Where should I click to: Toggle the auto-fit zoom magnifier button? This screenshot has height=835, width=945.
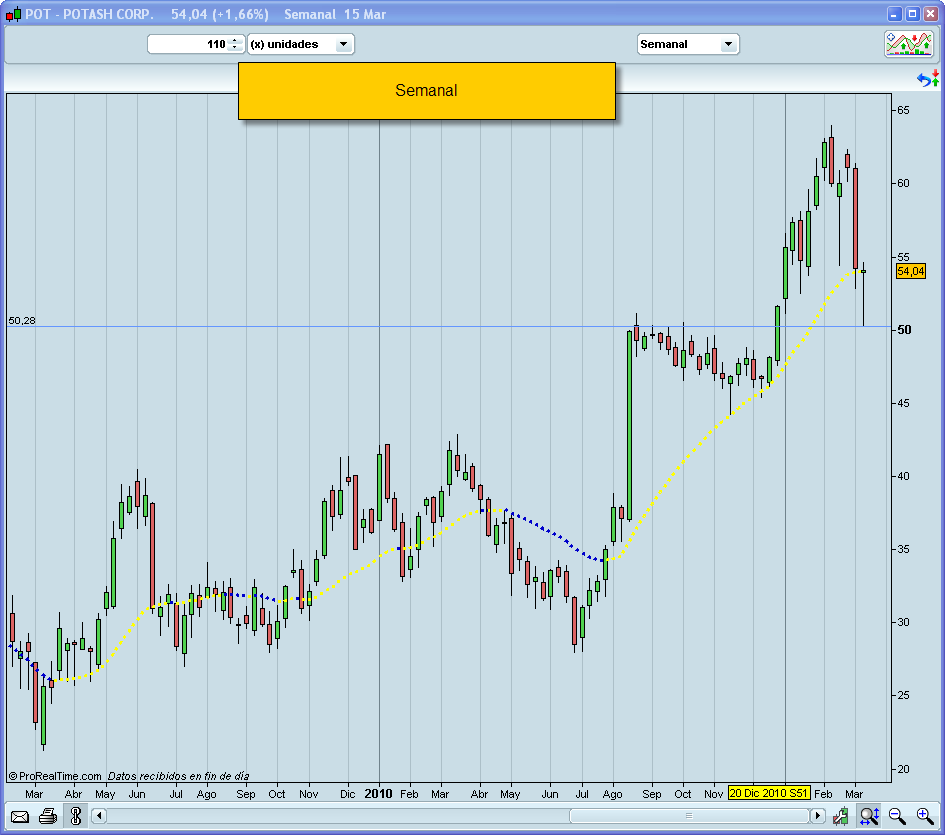tap(869, 816)
